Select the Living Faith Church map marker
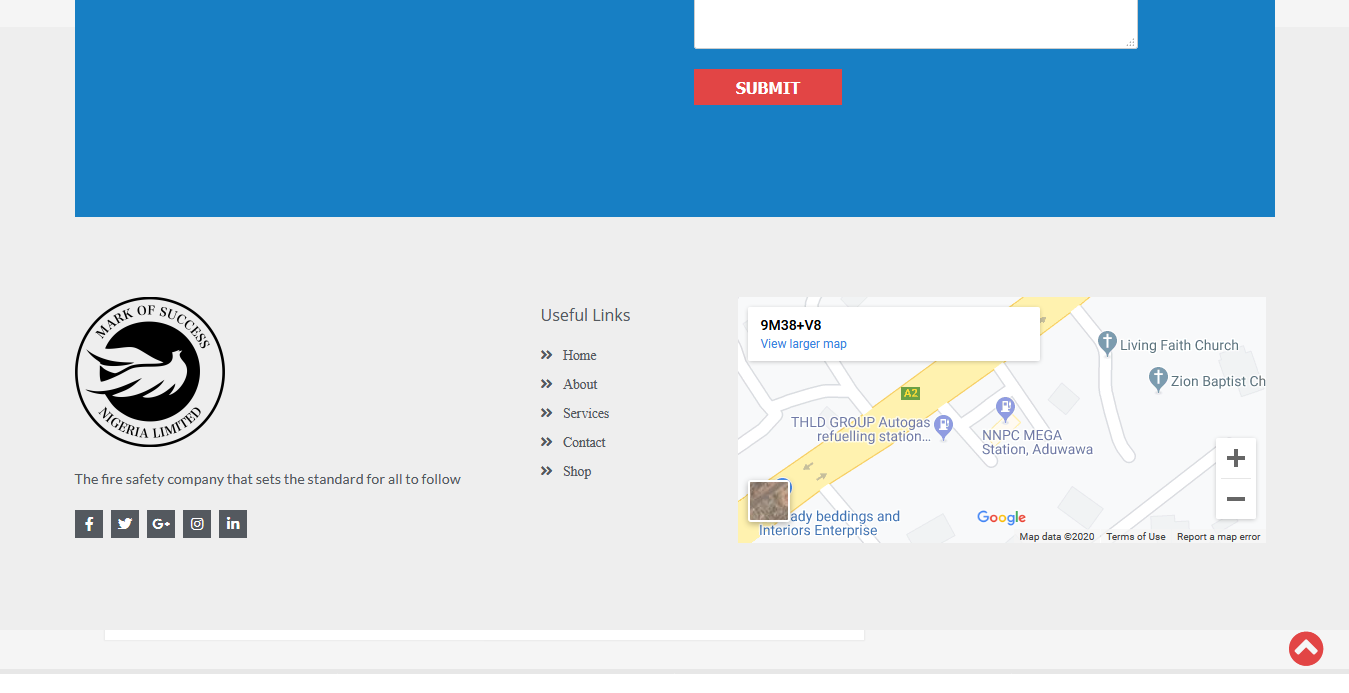 [1108, 341]
